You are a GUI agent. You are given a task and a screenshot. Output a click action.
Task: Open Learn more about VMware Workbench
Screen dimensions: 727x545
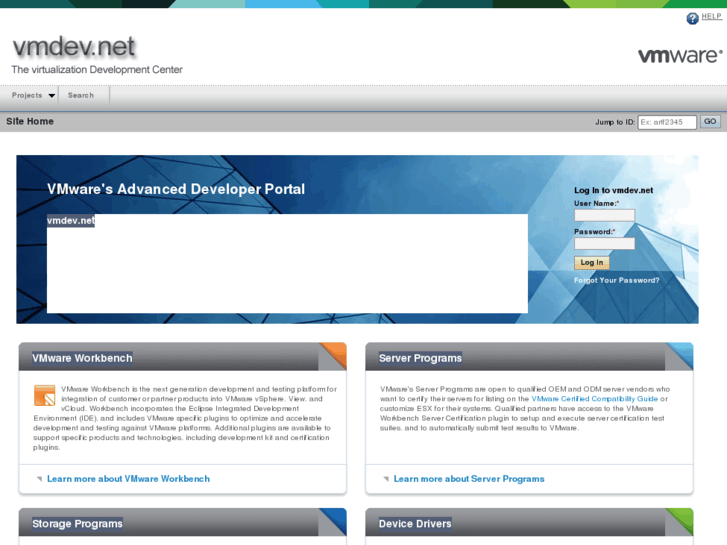tap(128, 479)
